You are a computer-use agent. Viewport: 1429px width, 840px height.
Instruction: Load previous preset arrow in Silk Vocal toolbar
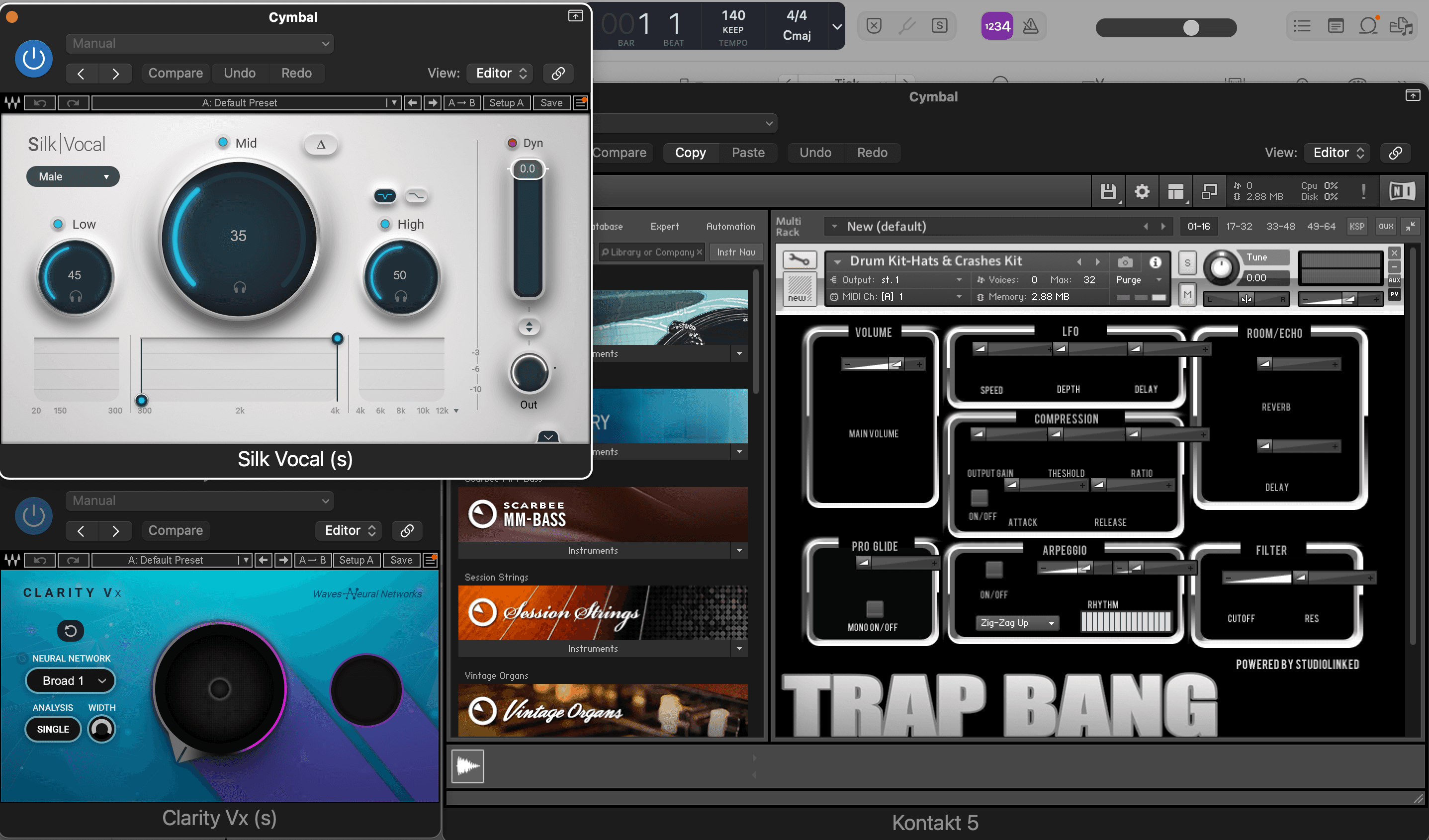point(413,102)
